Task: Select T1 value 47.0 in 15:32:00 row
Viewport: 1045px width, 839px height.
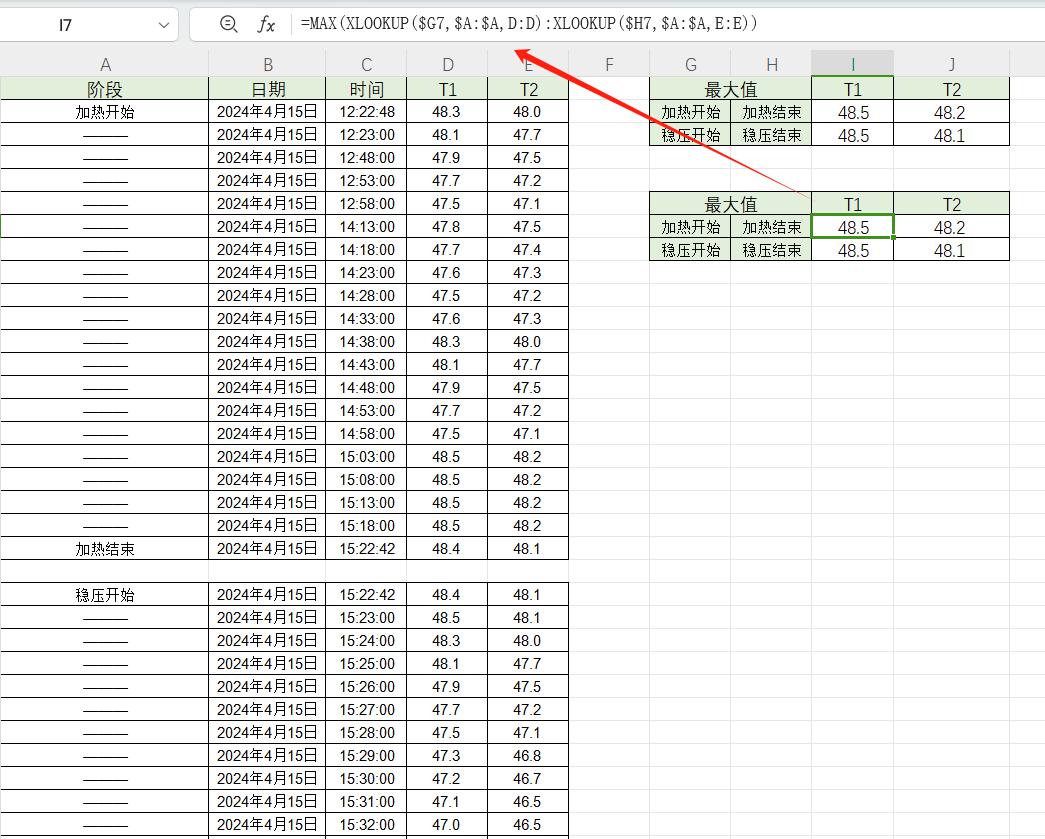Action: (x=447, y=824)
